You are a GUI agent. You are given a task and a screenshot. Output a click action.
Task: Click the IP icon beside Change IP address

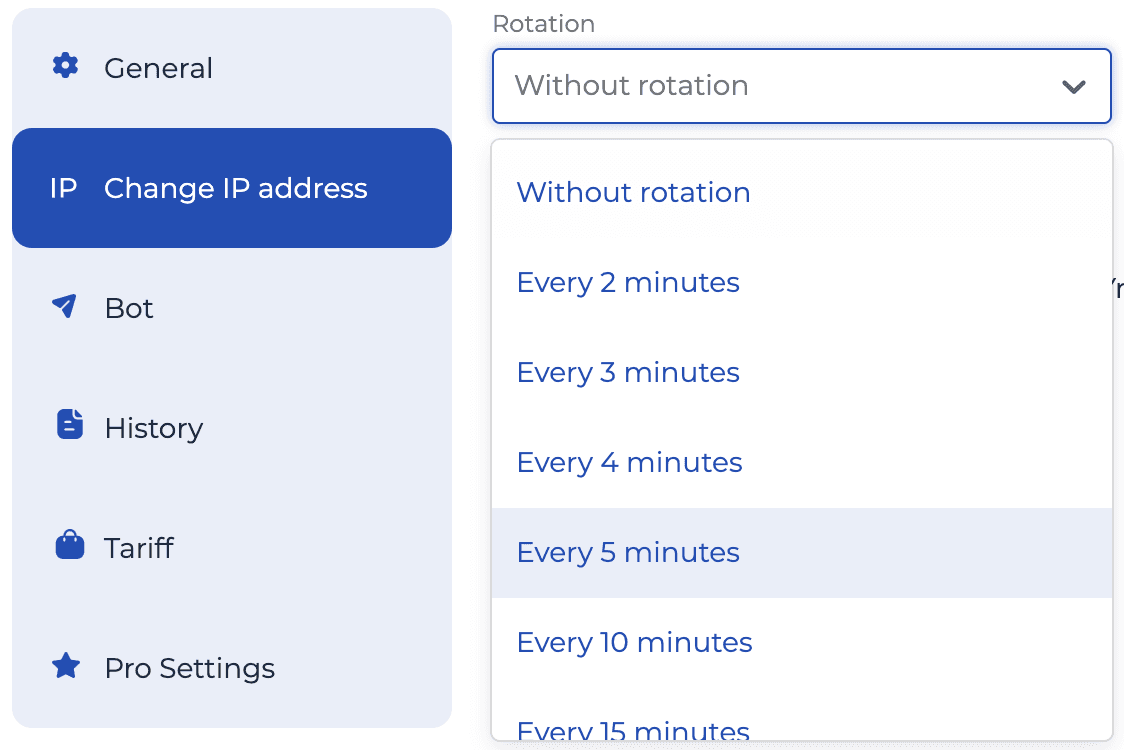tap(64, 187)
